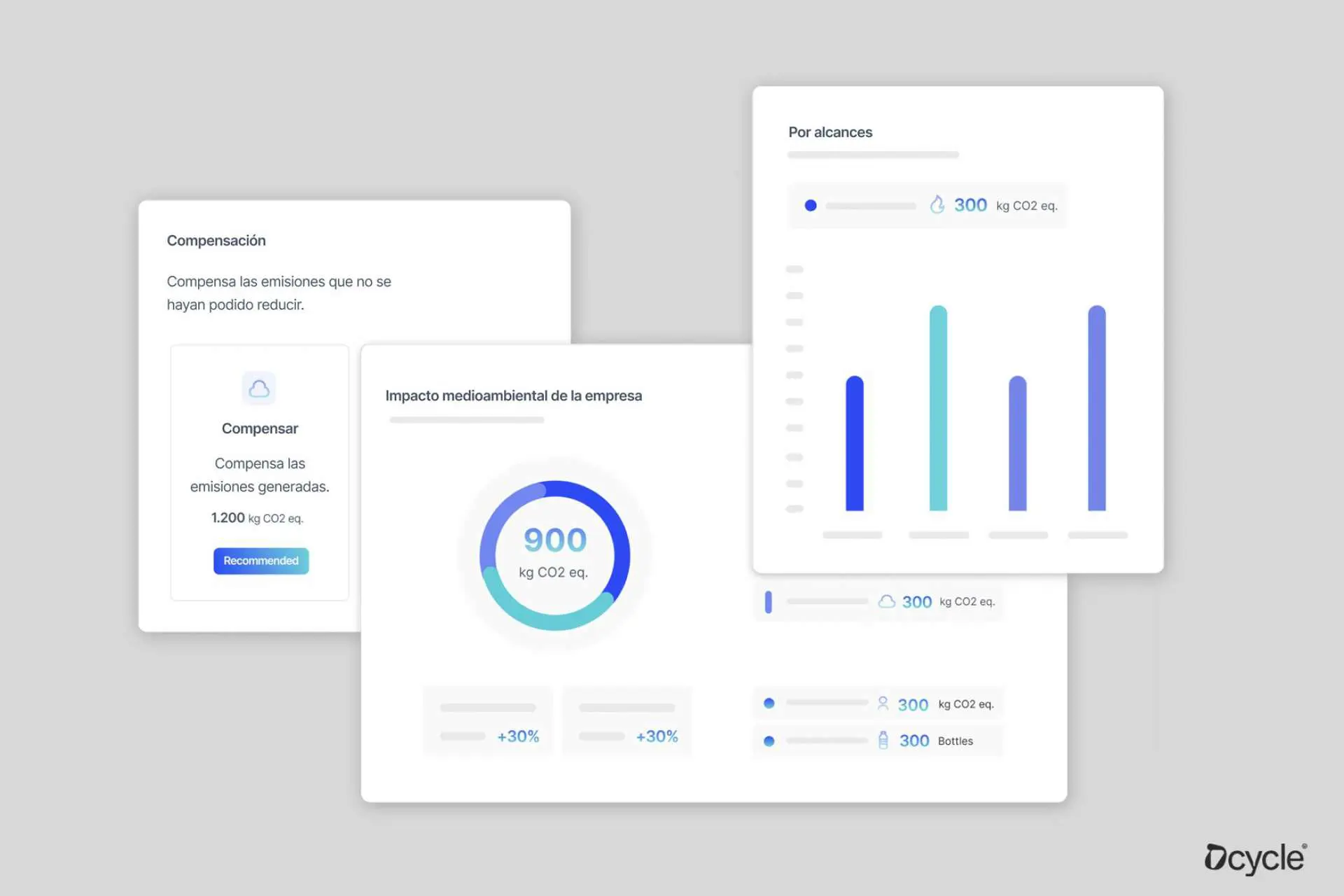This screenshot has height=896, width=1344.
Task: Click the 900 kg CO2 donut chart
Action: (x=554, y=554)
